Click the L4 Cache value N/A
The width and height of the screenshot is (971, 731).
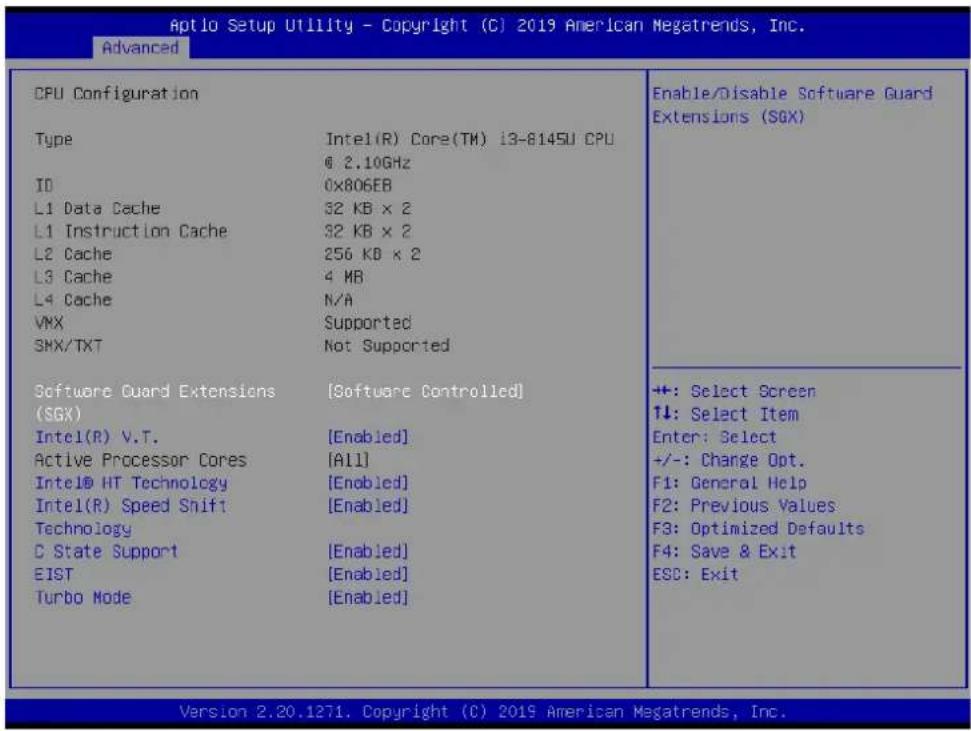339,300
